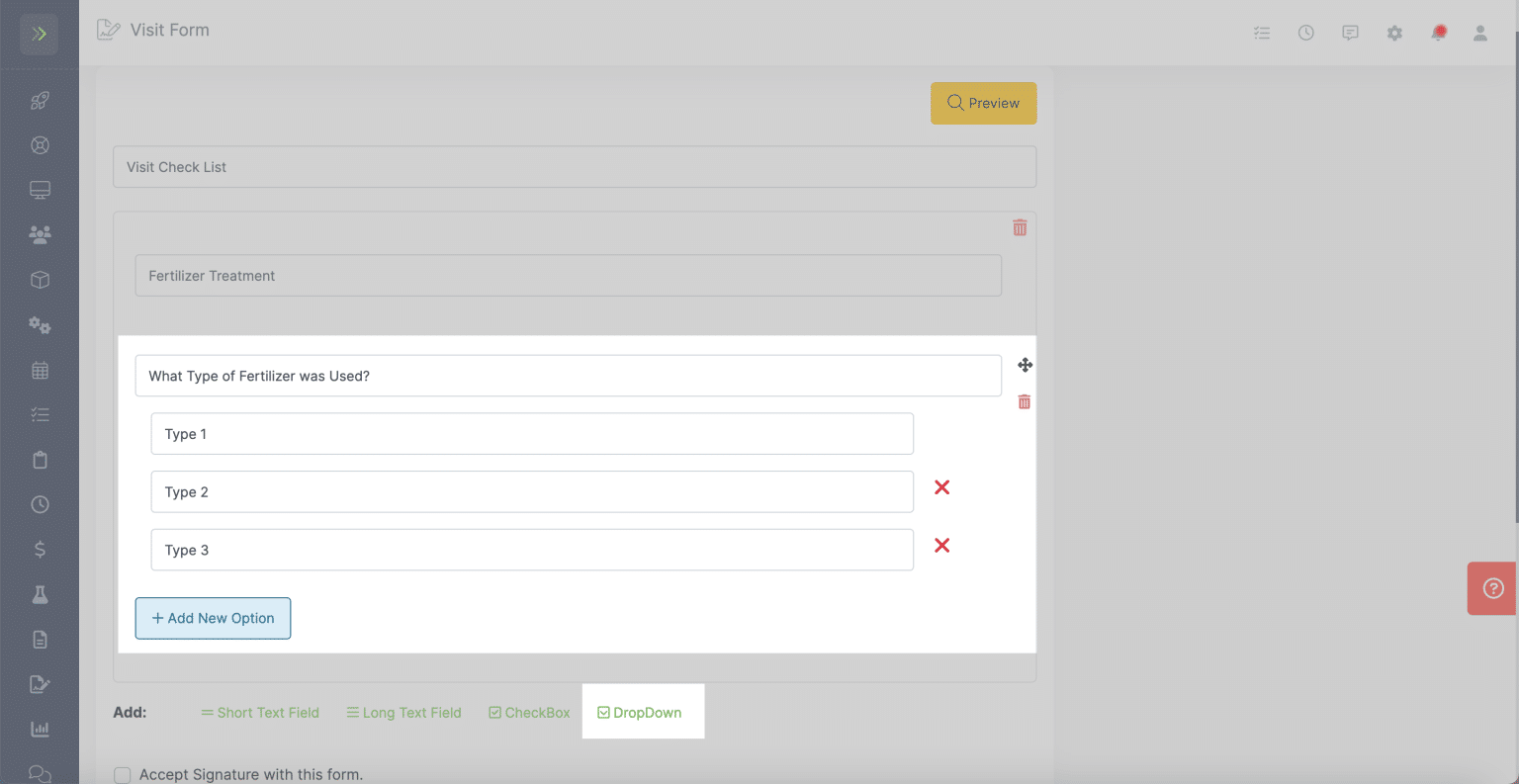Select the DropDown field type
The height and width of the screenshot is (784, 1519).
641,712
